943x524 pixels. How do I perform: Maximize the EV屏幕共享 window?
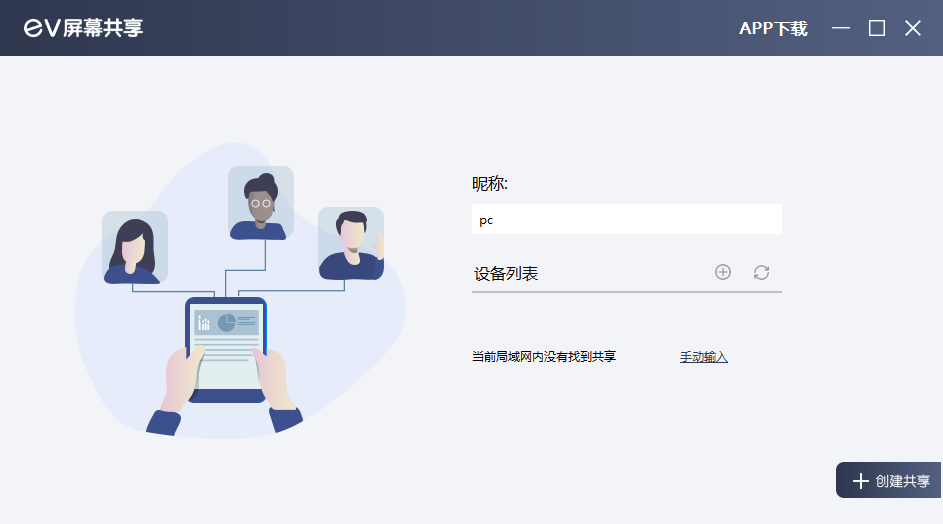877,28
